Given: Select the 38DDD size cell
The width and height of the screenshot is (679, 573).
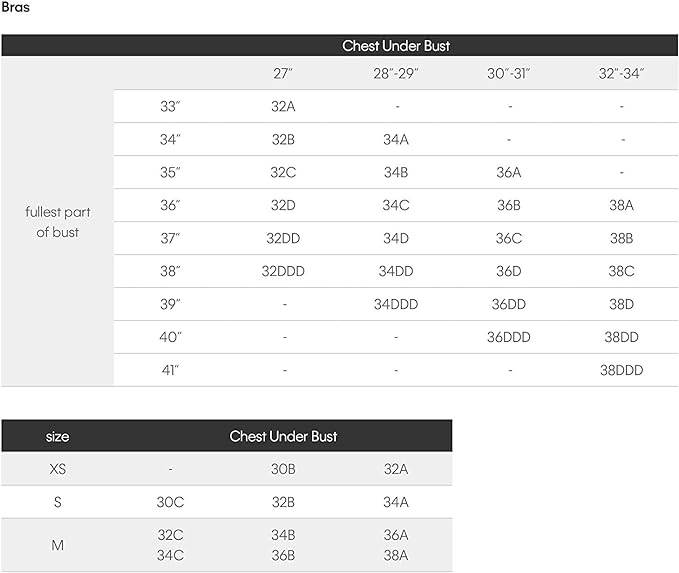Looking at the screenshot, I should click(621, 370).
